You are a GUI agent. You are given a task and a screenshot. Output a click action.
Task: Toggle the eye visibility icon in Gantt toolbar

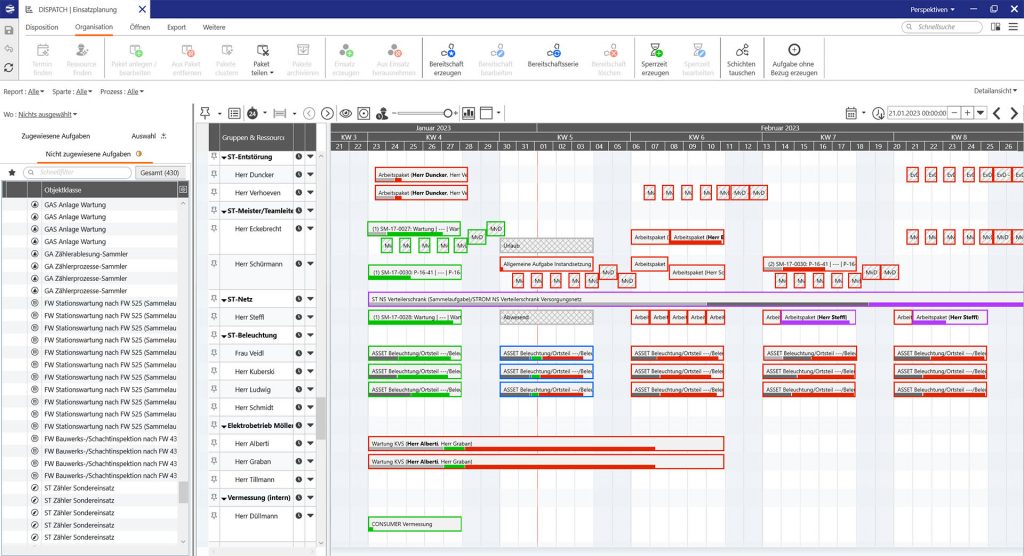(x=346, y=113)
